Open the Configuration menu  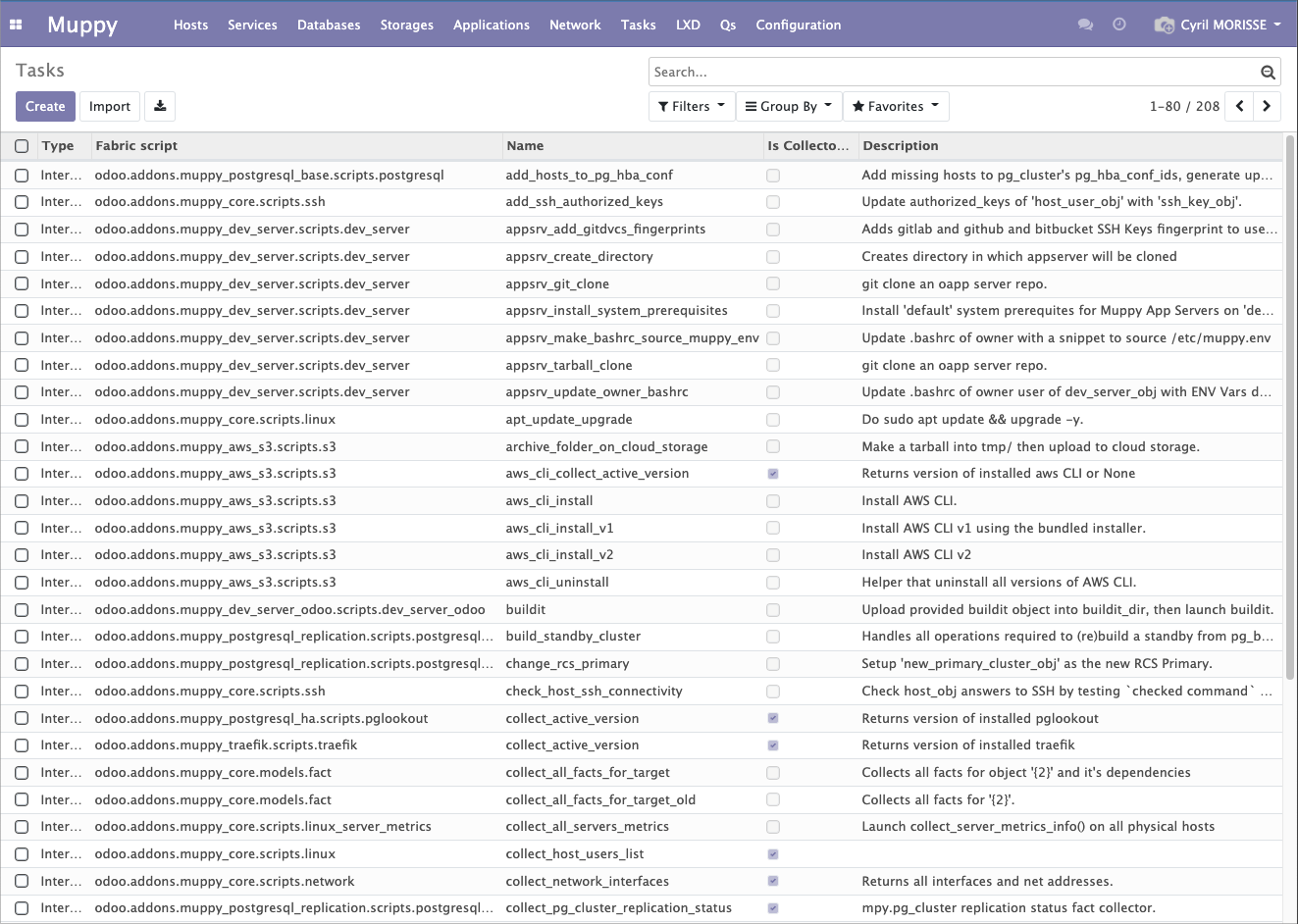pos(799,25)
